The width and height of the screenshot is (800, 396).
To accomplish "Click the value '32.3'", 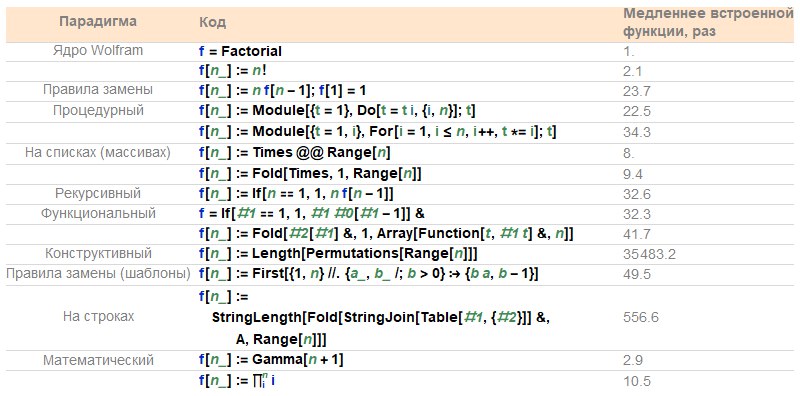I will [637, 214].
